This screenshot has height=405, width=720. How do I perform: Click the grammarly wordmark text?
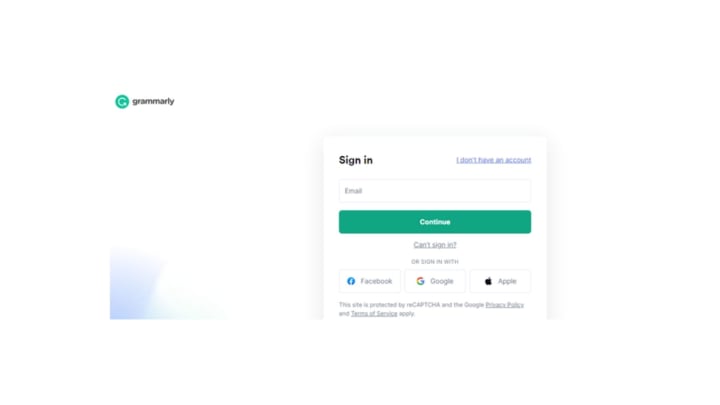[x=153, y=101]
